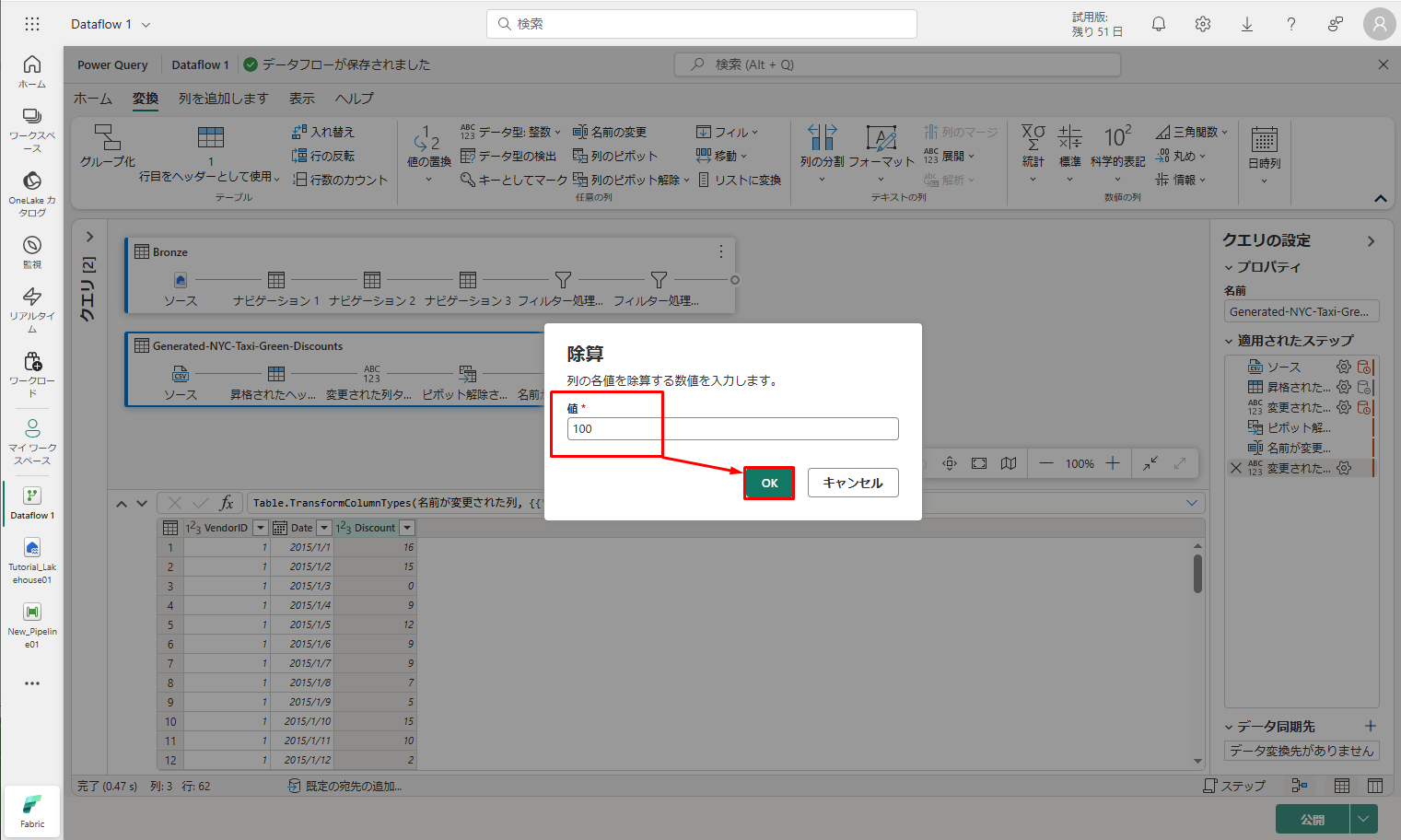
Task: Collapse the 適用されたステップ section
Action: pyautogui.click(x=1229, y=341)
